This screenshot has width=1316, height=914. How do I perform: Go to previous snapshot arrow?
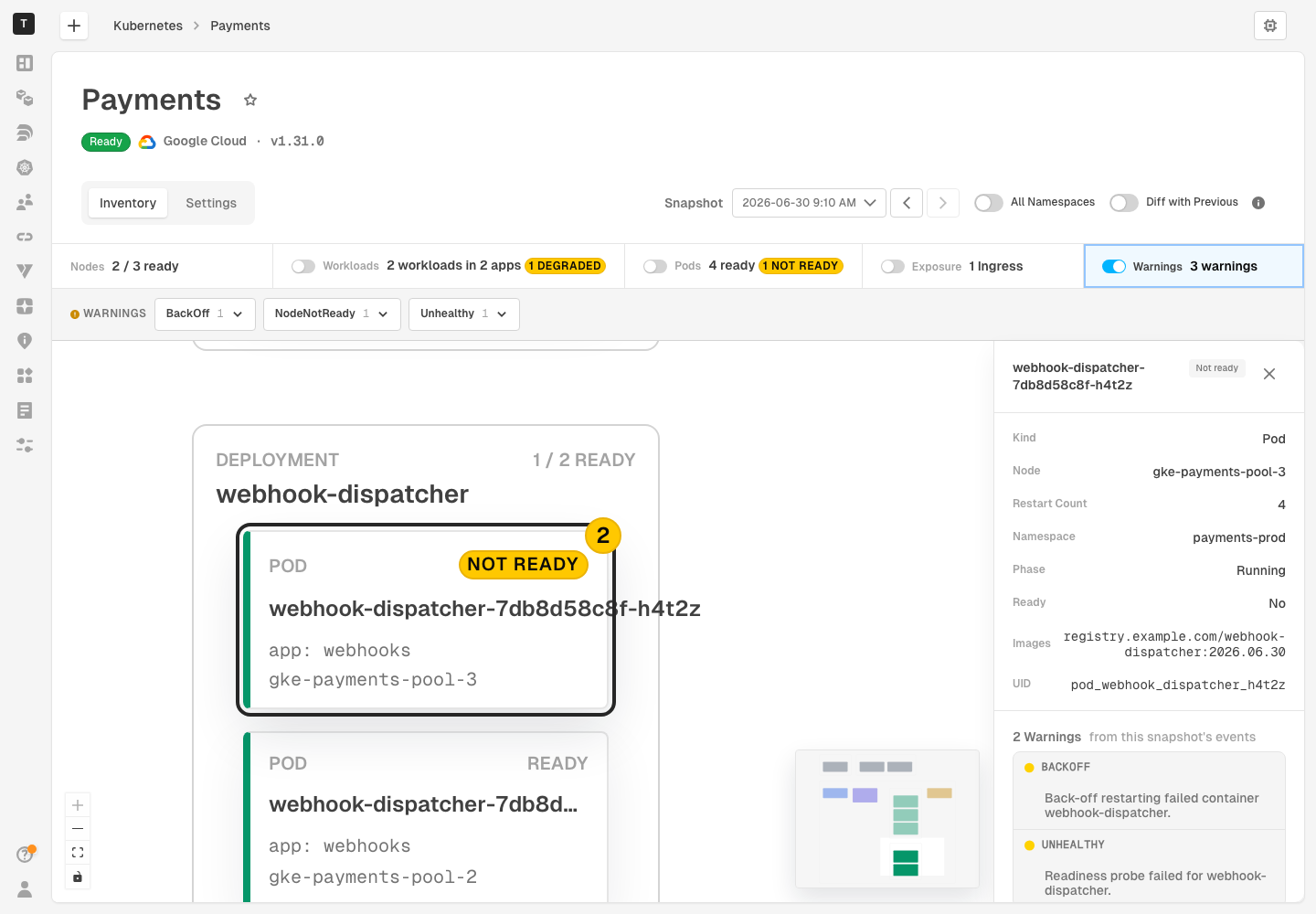pyautogui.click(x=907, y=203)
